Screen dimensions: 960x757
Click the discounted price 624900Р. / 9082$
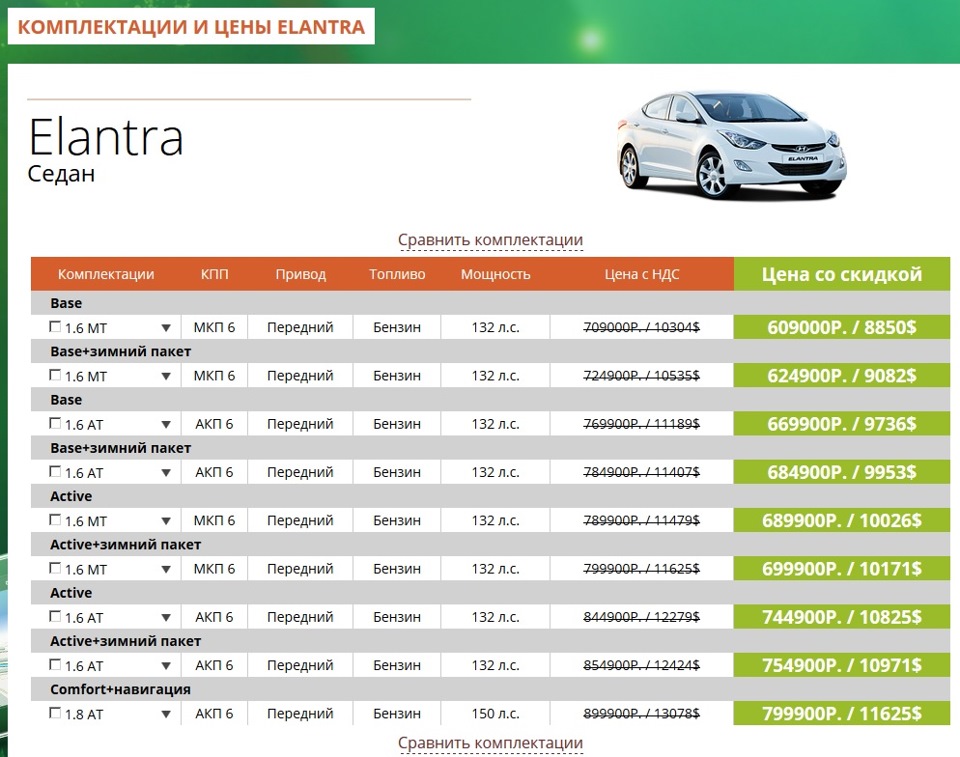(842, 375)
